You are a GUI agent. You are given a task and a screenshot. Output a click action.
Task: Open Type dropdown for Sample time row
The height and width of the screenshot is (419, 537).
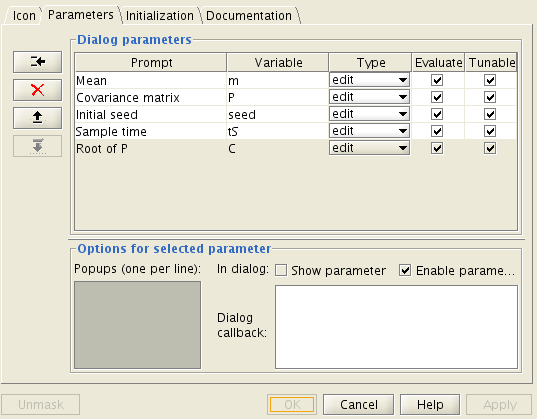369,131
